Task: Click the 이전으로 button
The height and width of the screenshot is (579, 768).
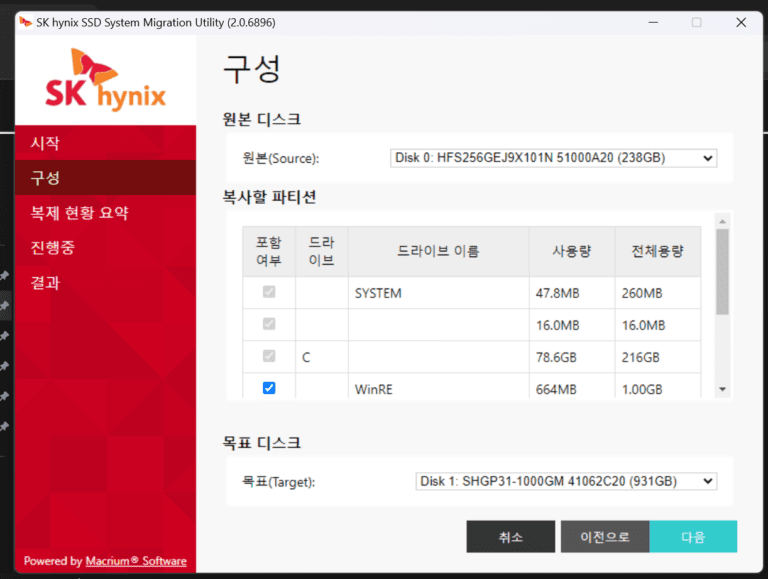Action: 605,536
